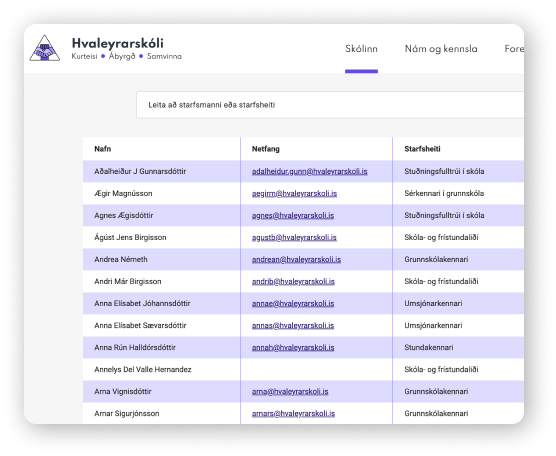Click the Starfsheiti column header

pyautogui.click(x=422, y=149)
